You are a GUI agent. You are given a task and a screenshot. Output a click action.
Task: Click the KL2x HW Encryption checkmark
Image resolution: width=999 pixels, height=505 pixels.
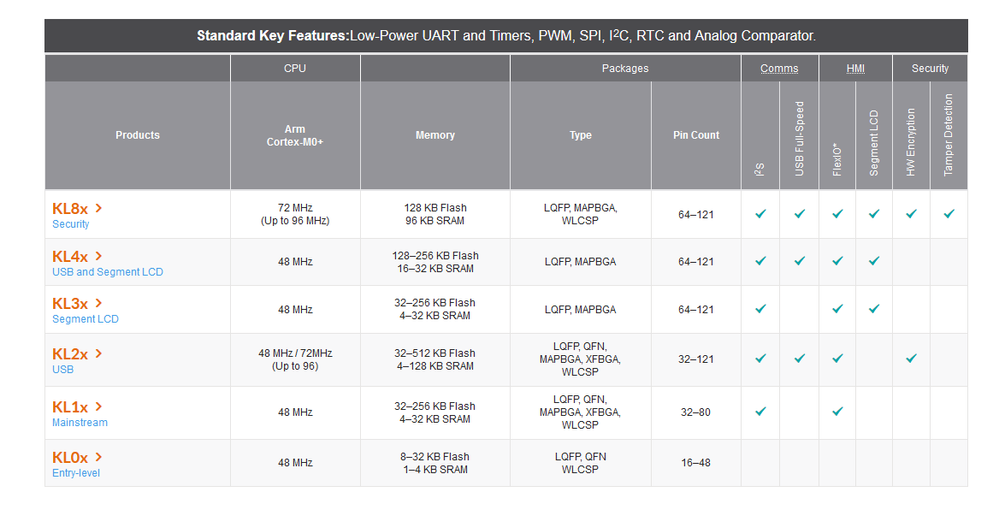pos(911,358)
